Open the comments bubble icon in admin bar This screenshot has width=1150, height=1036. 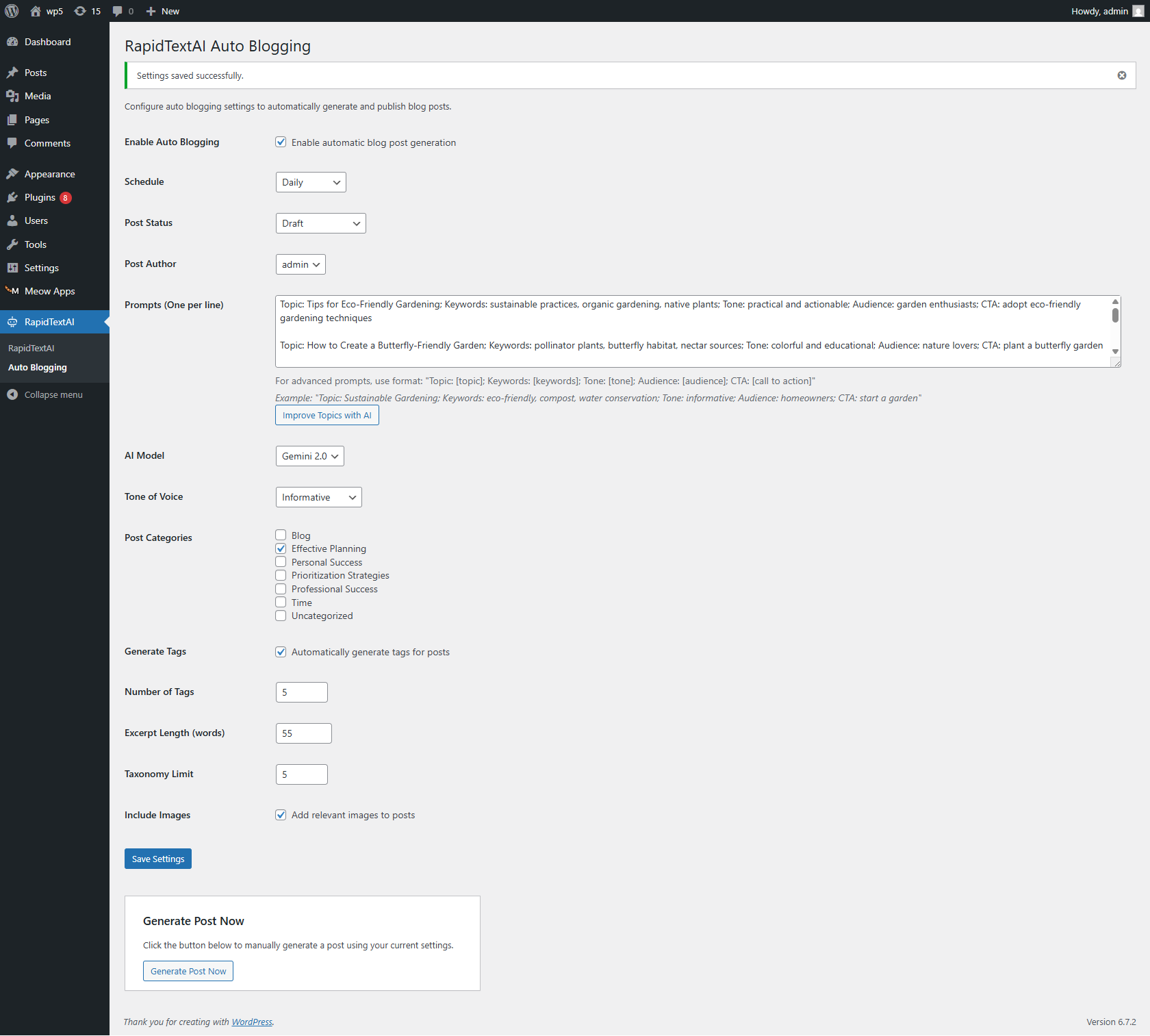point(118,11)
